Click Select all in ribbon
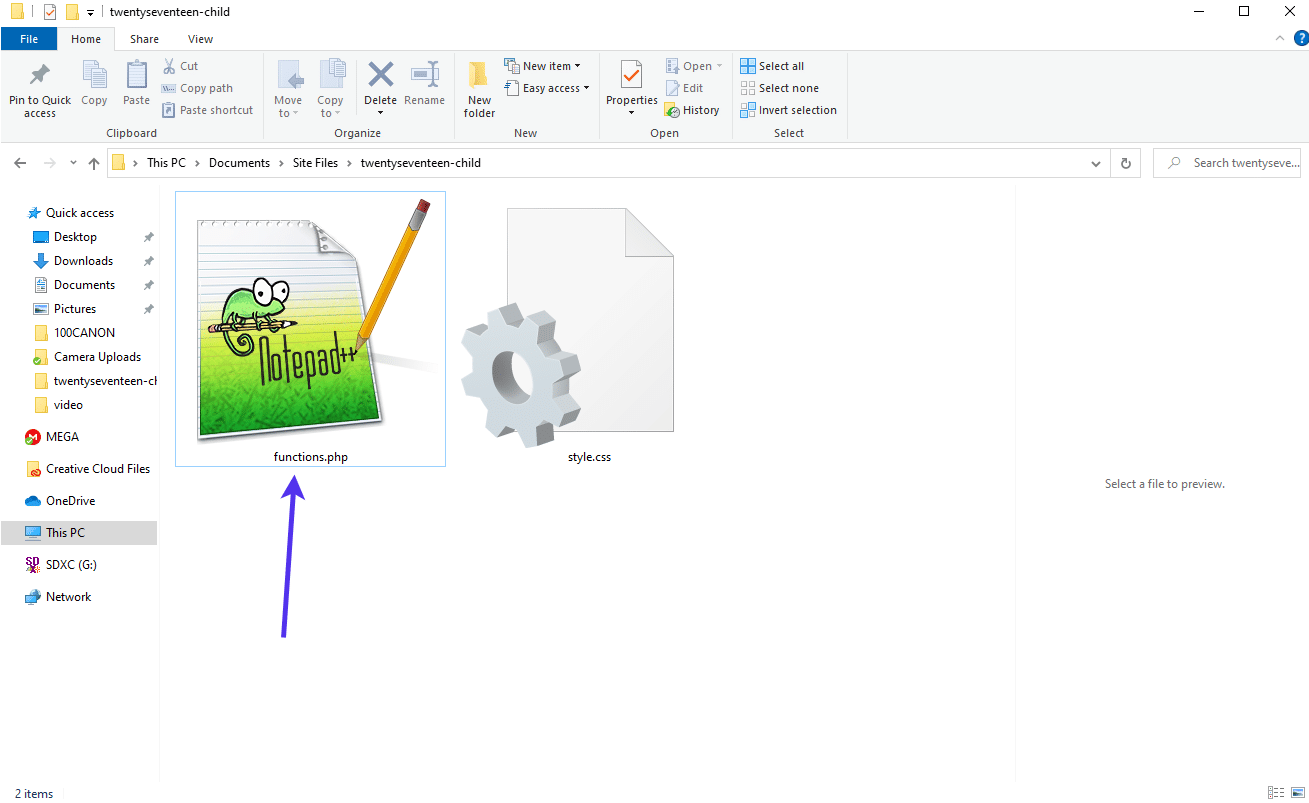The height and width of the screenshot is (803, 1309). coord(772,66)
